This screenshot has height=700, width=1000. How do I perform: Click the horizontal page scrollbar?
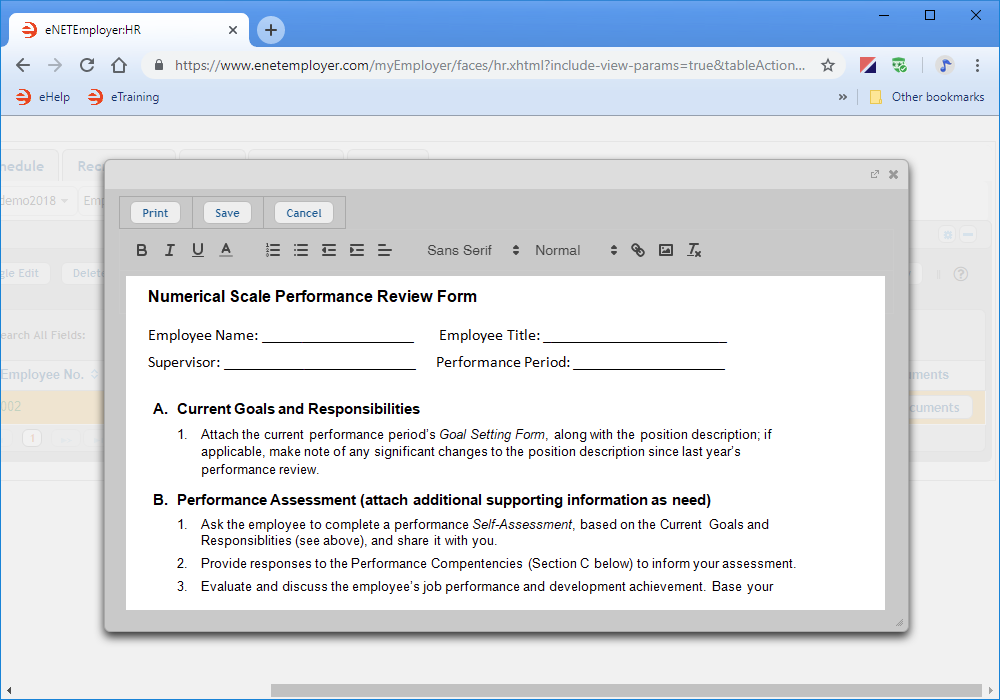click(x=626, y=690)
